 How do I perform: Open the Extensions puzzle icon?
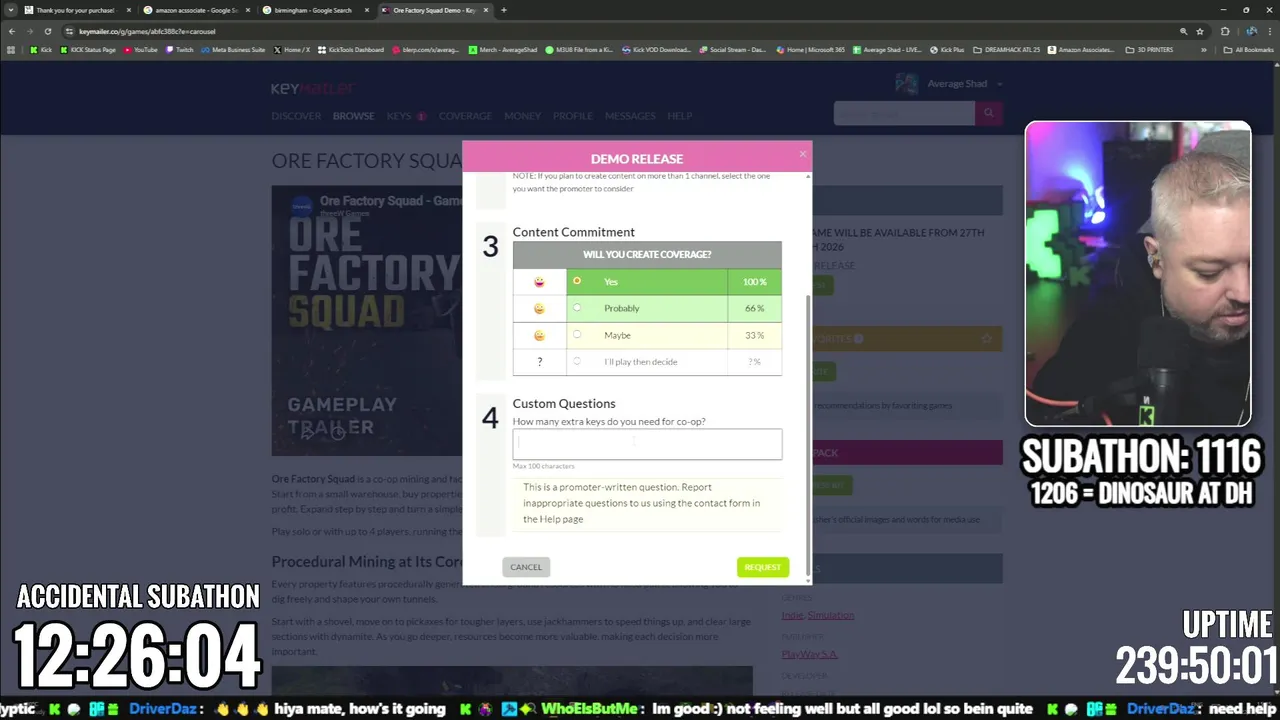(1225, 31)
